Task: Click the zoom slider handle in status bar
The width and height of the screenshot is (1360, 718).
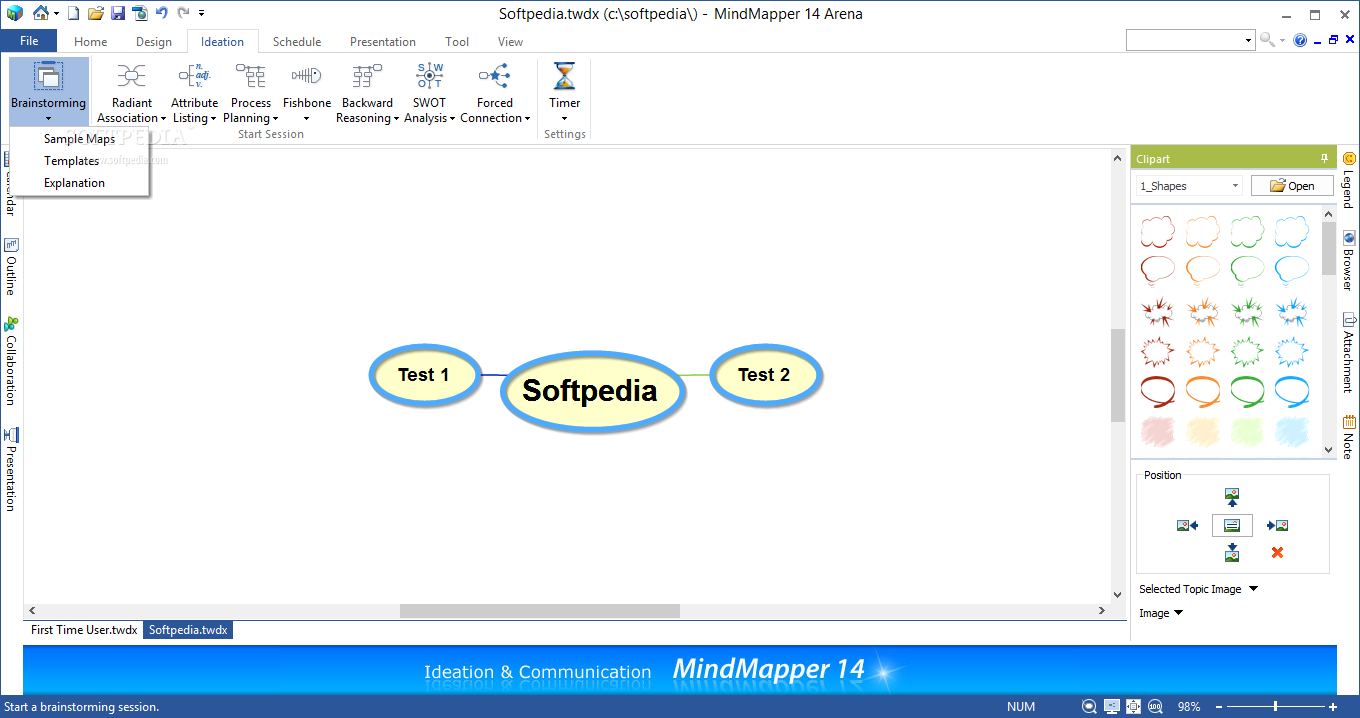Action: 1275,706
